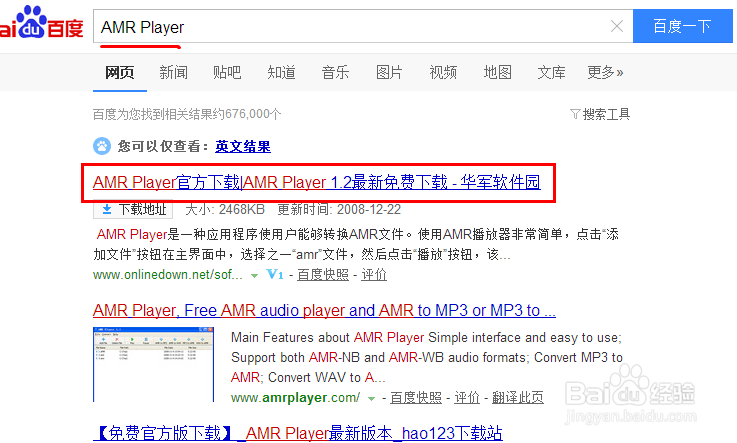Click the 翻译此页 translate link
Viewport: 737px width, 443px height.
[x=517, y=398]
